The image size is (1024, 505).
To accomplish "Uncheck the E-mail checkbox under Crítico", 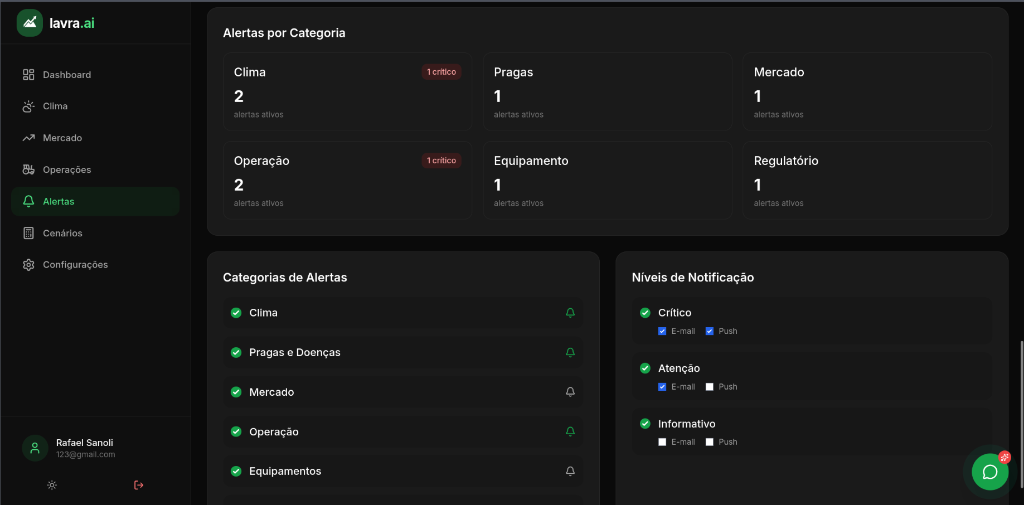I will click(662, 331).
